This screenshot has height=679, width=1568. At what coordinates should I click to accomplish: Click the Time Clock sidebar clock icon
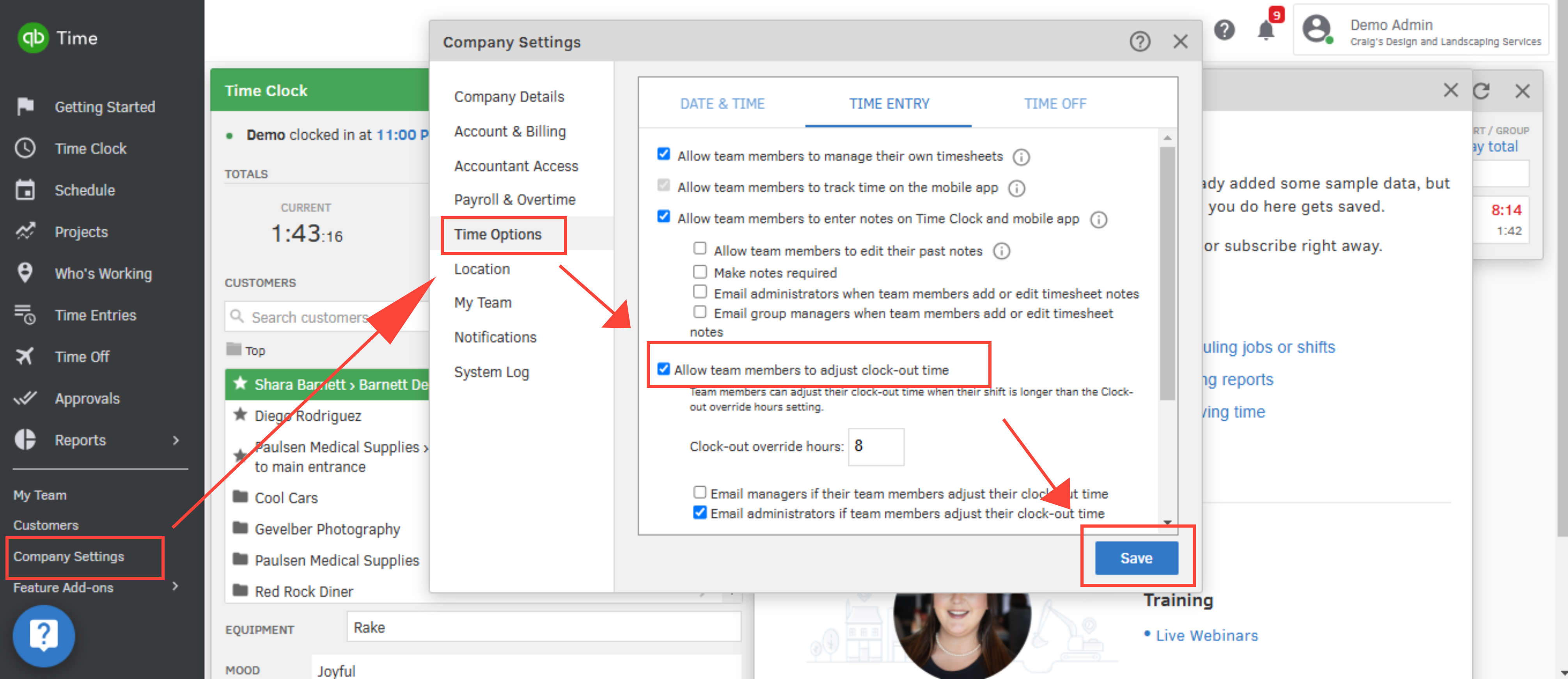[25, 148]
